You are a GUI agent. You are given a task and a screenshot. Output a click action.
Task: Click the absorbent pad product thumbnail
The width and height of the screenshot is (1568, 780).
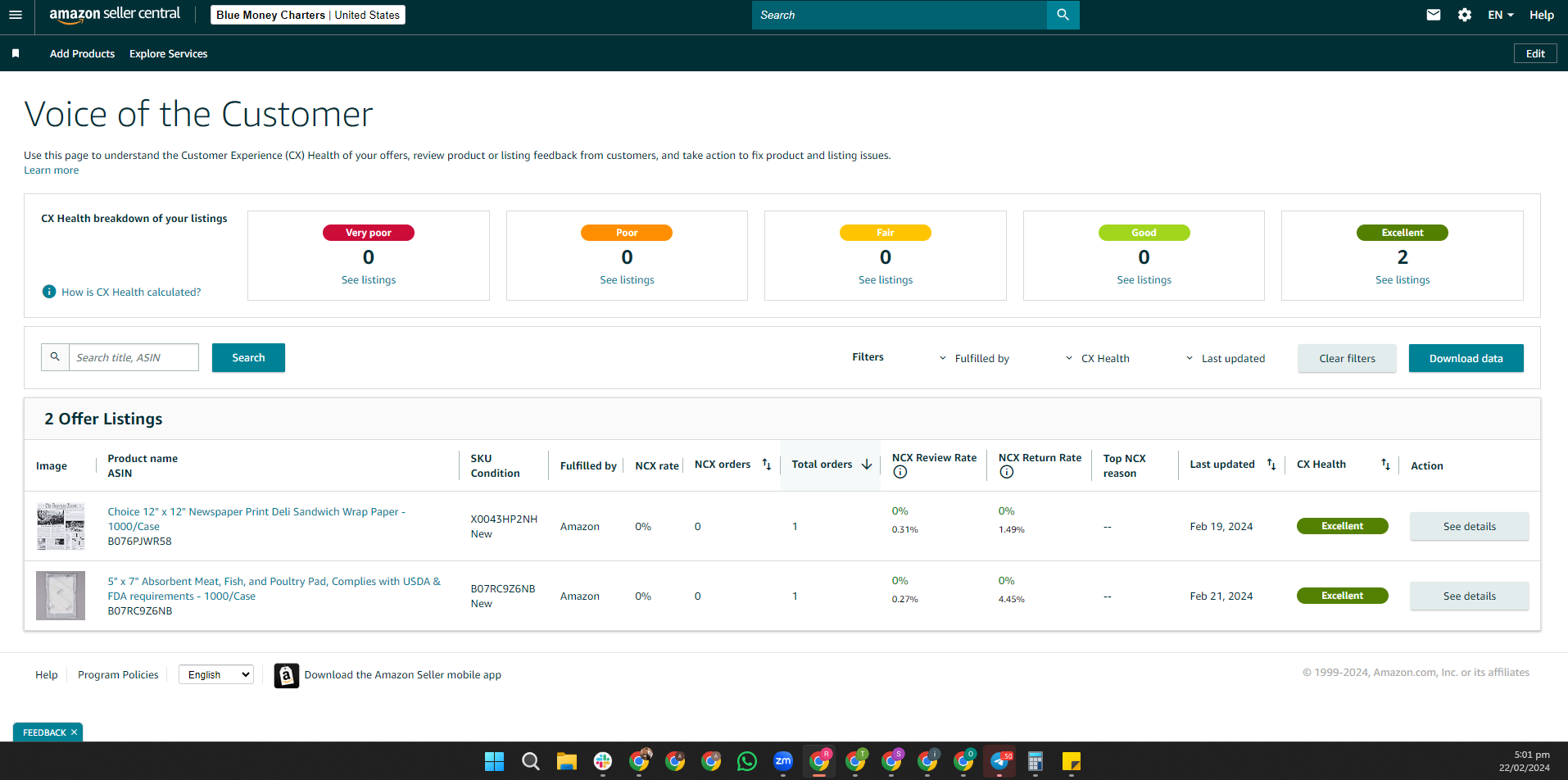[x=61, y=596]
